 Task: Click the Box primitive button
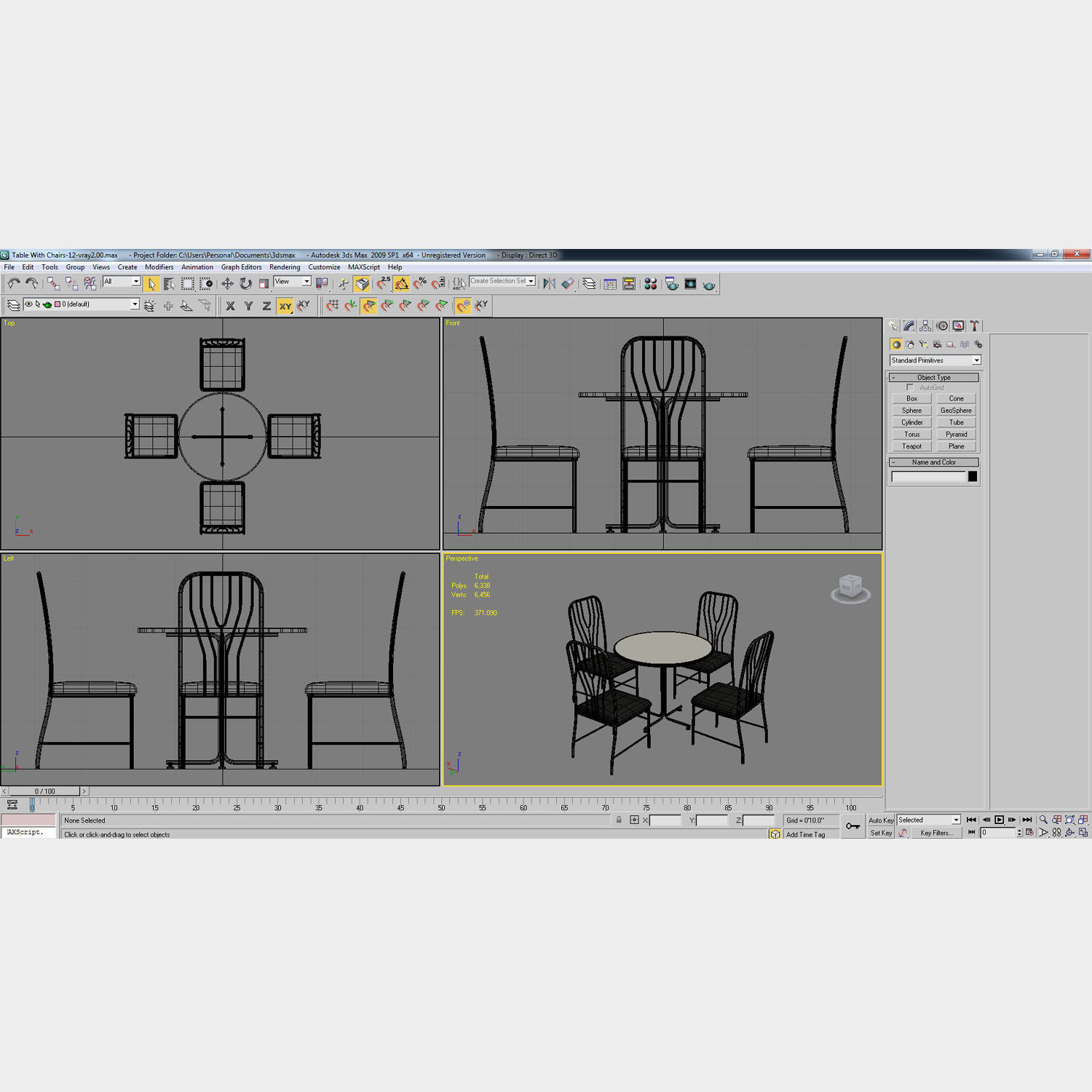pos(912,399)
